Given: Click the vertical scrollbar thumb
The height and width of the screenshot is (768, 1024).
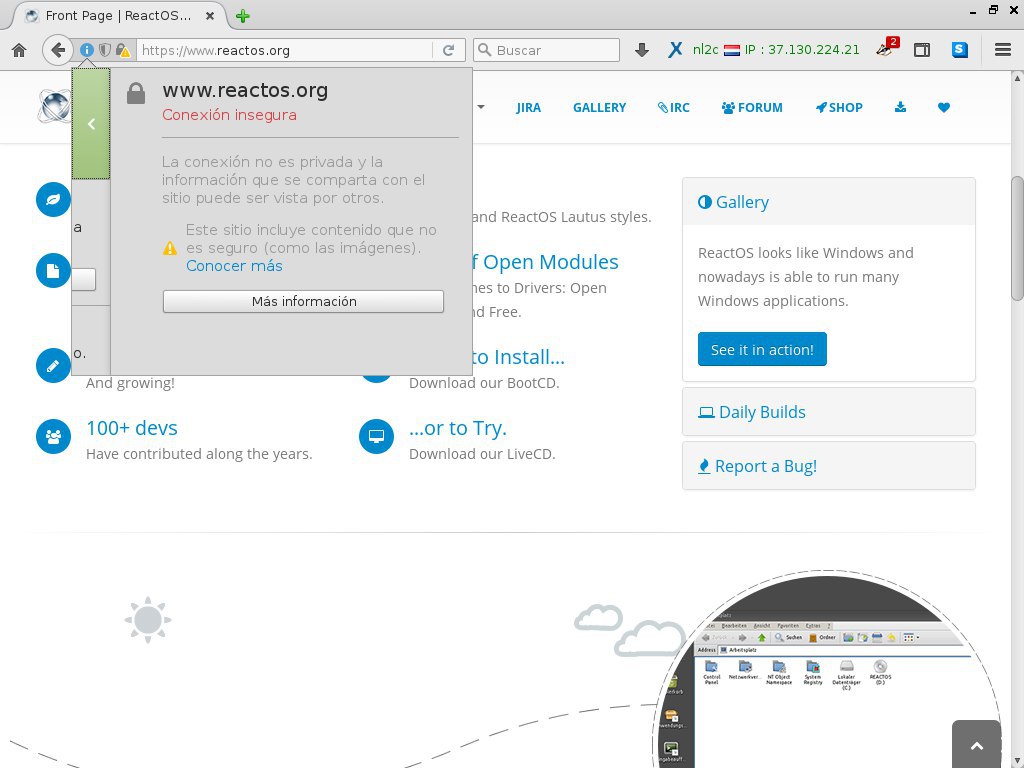Looking at the screenshot, I should pos(1017,238).
